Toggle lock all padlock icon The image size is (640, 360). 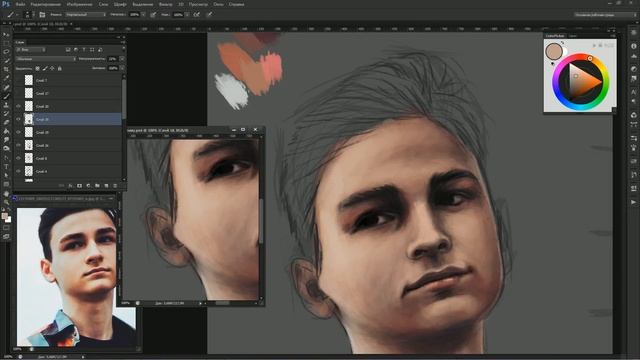coord(60,68)
